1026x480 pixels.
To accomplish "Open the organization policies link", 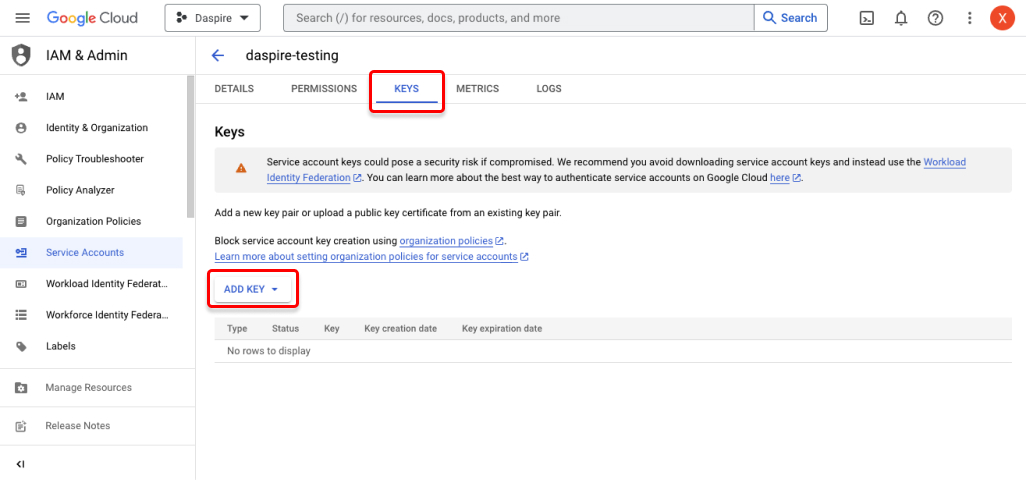I will (446, 241).
